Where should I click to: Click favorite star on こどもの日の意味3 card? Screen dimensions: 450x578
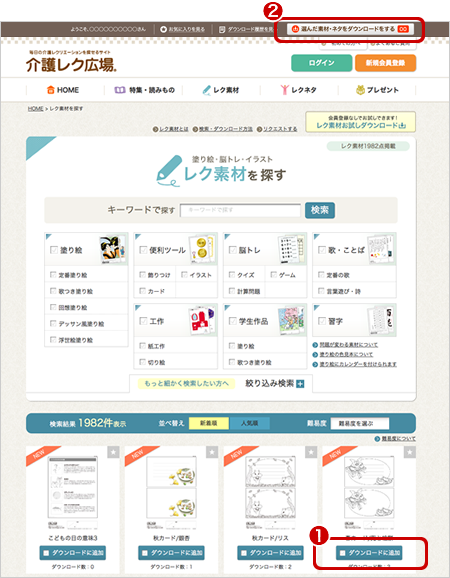[113, 452]
